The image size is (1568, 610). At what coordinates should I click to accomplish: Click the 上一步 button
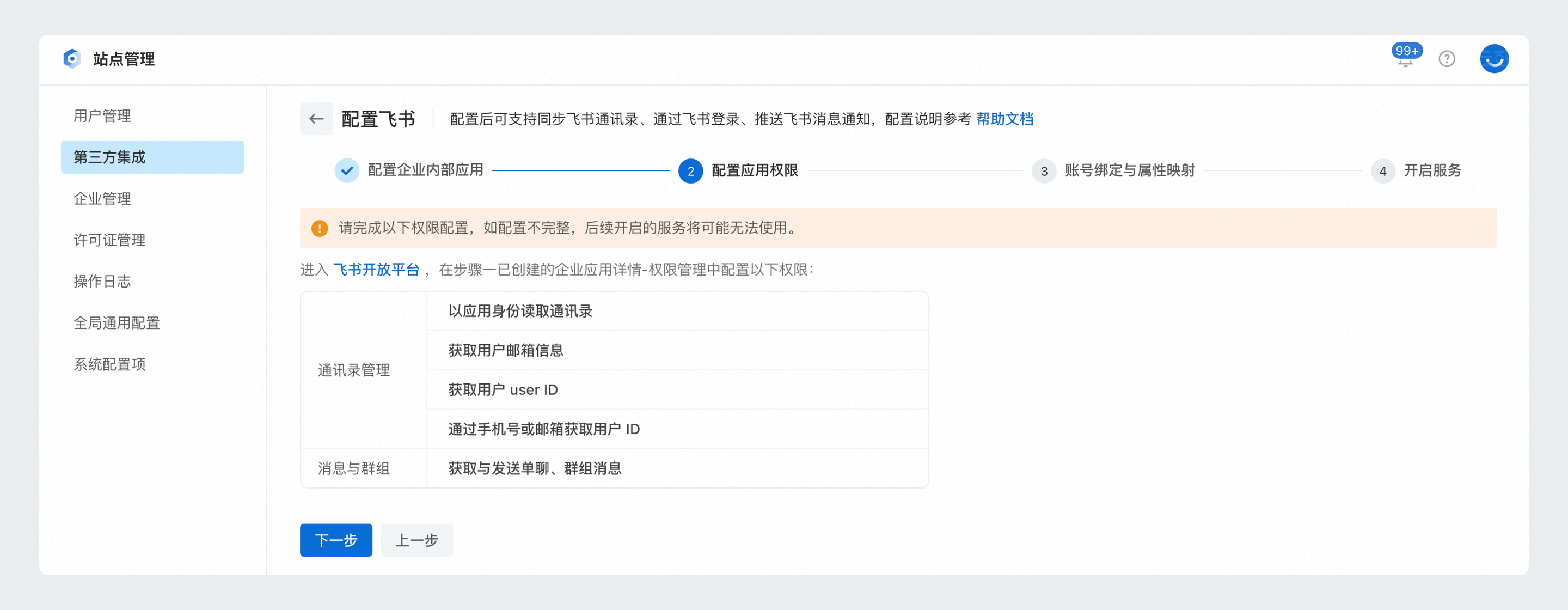[417, 540]
